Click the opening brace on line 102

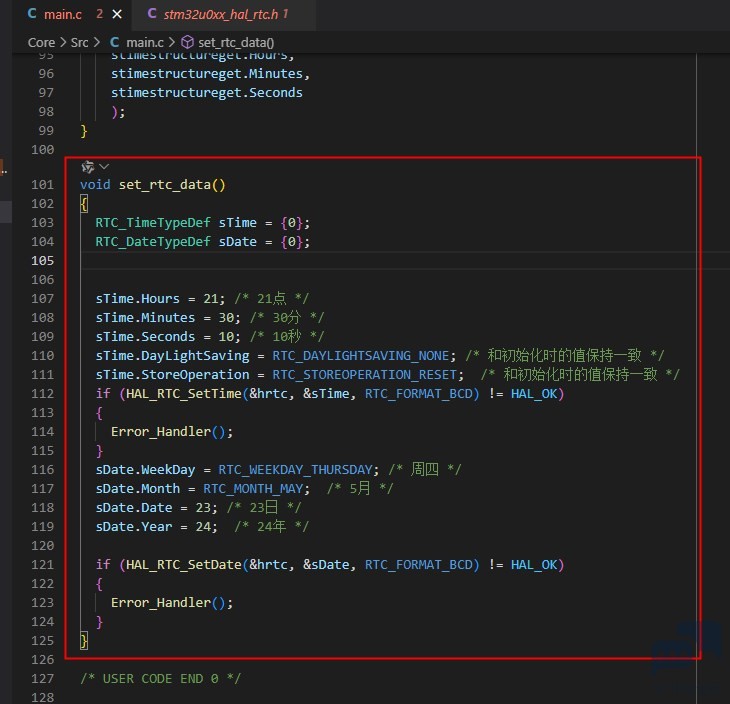84,204
